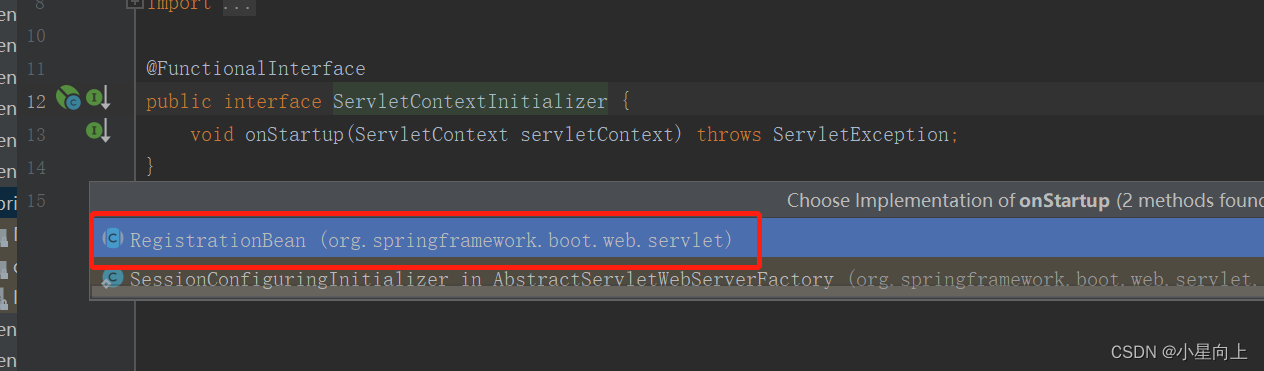Click the onStartup method name in code
The image size is (1264, 371).
[293, 134]
